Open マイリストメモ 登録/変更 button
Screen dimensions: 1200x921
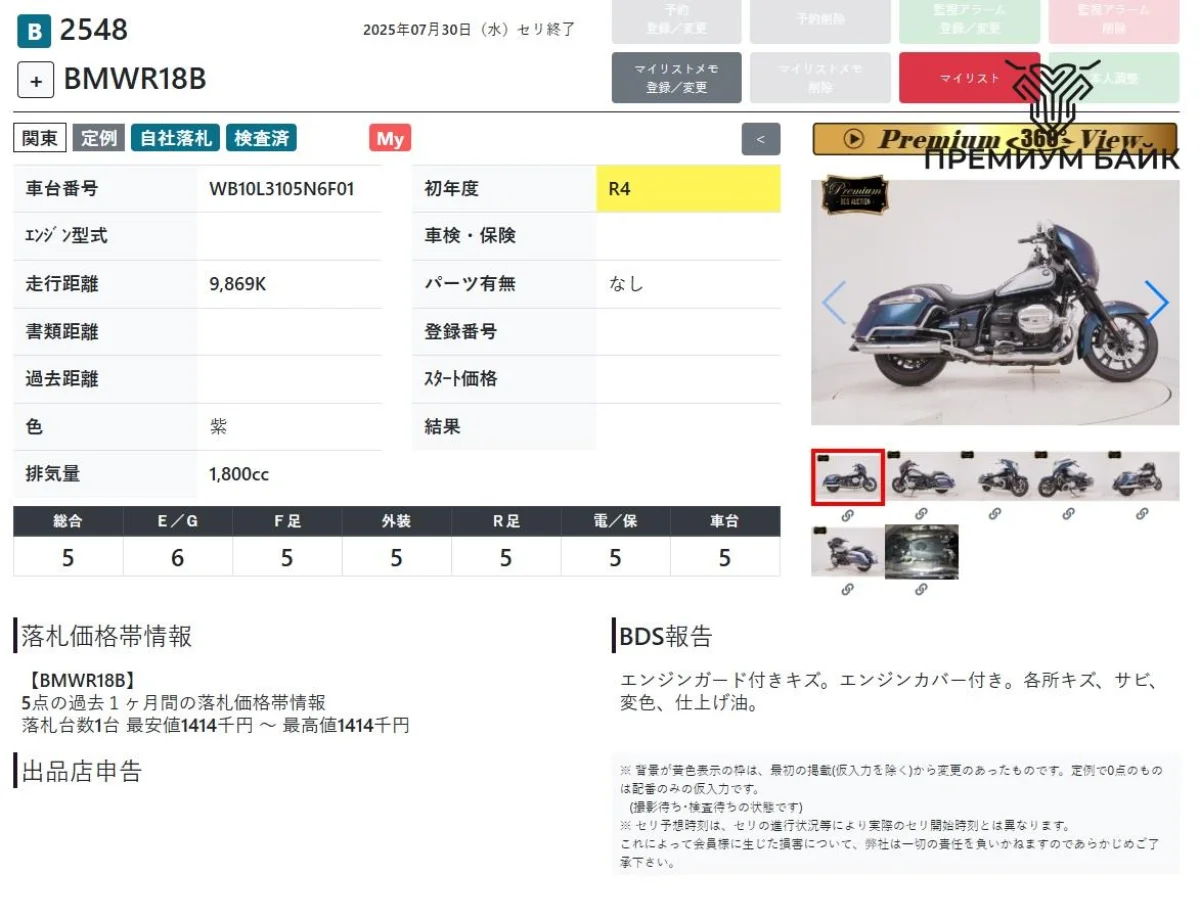[676, 78]
